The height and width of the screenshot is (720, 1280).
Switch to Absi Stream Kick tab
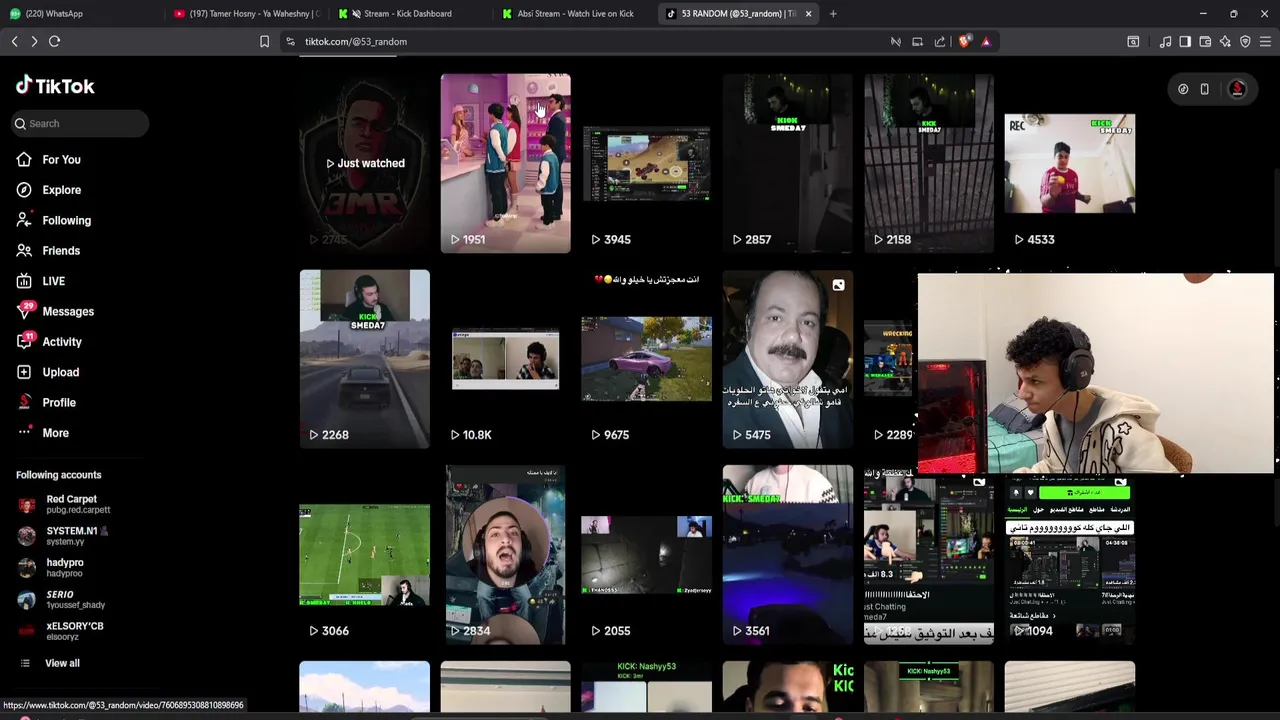click(575, 14)
